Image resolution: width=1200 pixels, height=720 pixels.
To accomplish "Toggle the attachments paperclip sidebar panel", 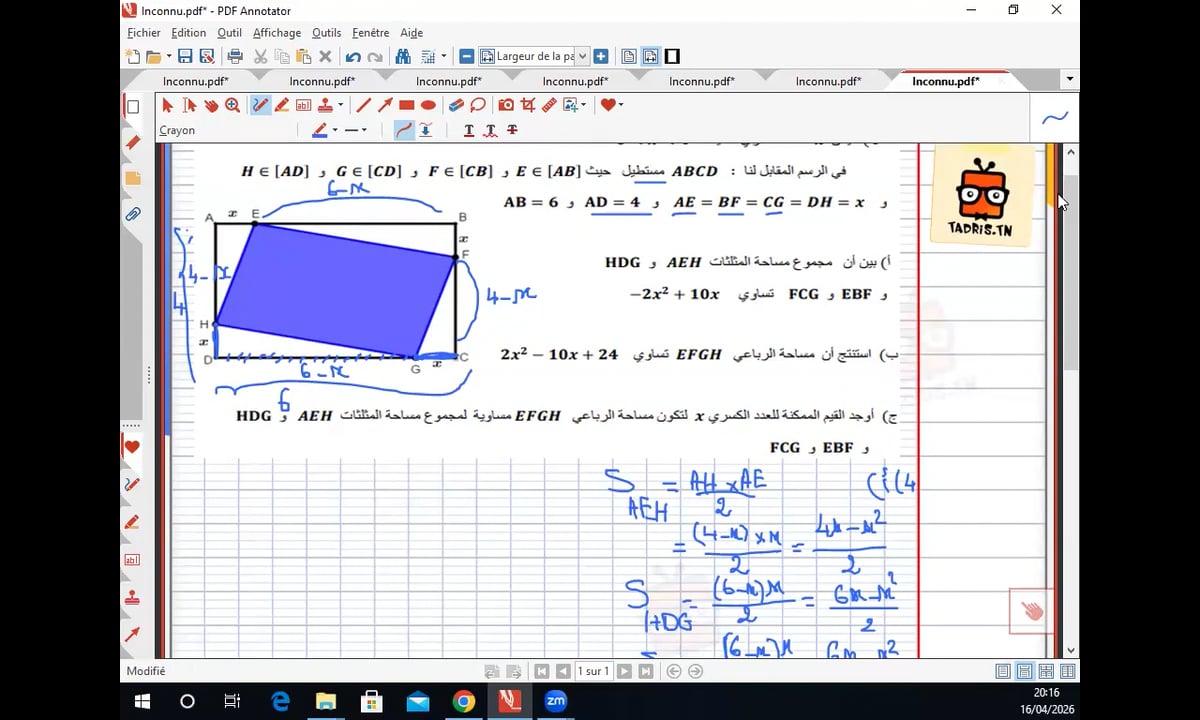I will point(132,214).
